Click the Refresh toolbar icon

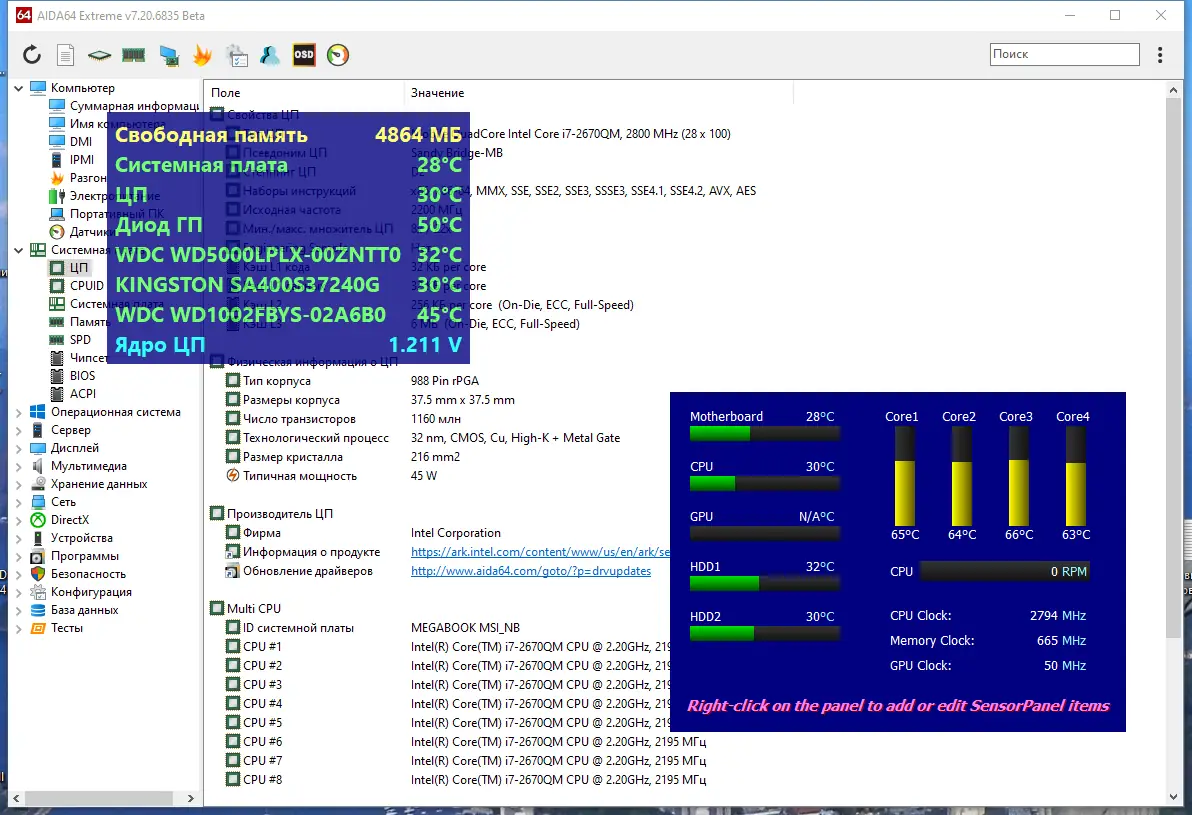(x=32, y=55)
